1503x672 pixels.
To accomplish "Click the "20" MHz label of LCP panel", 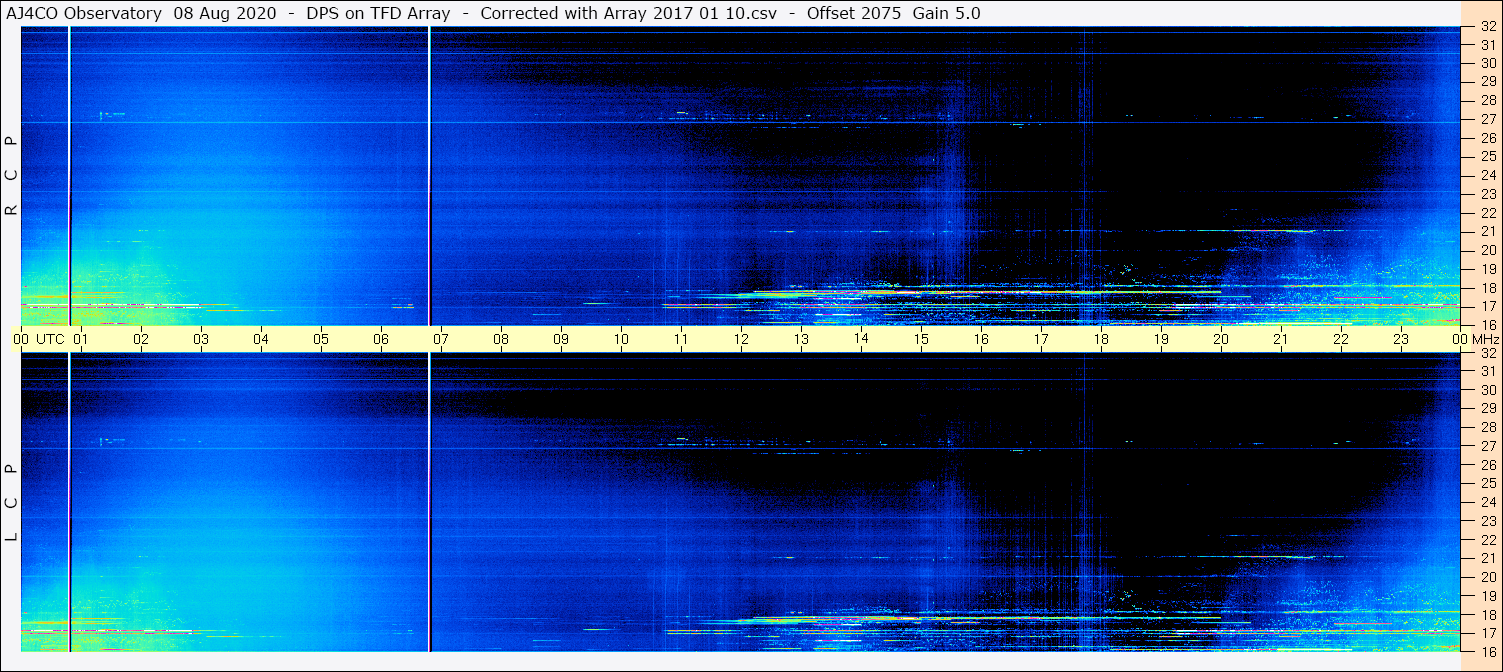I will [1488, 577].
